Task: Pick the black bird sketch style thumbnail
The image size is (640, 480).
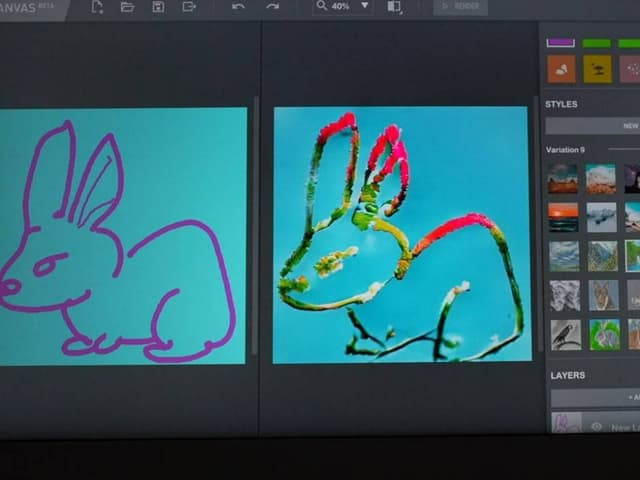Action: [565, 334]
